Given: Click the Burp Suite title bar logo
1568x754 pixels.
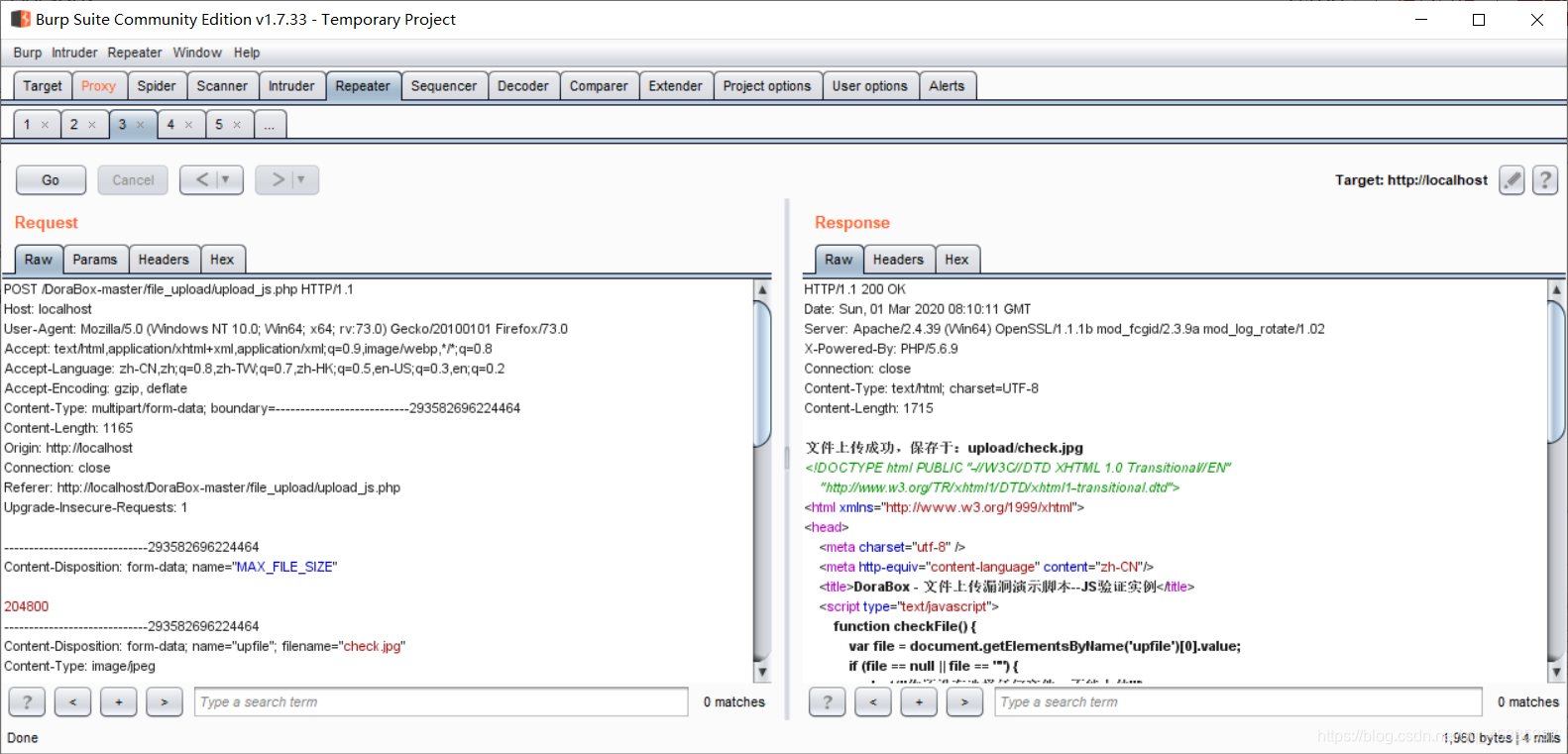Looking at the screenshot, I should [x=21, y=19].
